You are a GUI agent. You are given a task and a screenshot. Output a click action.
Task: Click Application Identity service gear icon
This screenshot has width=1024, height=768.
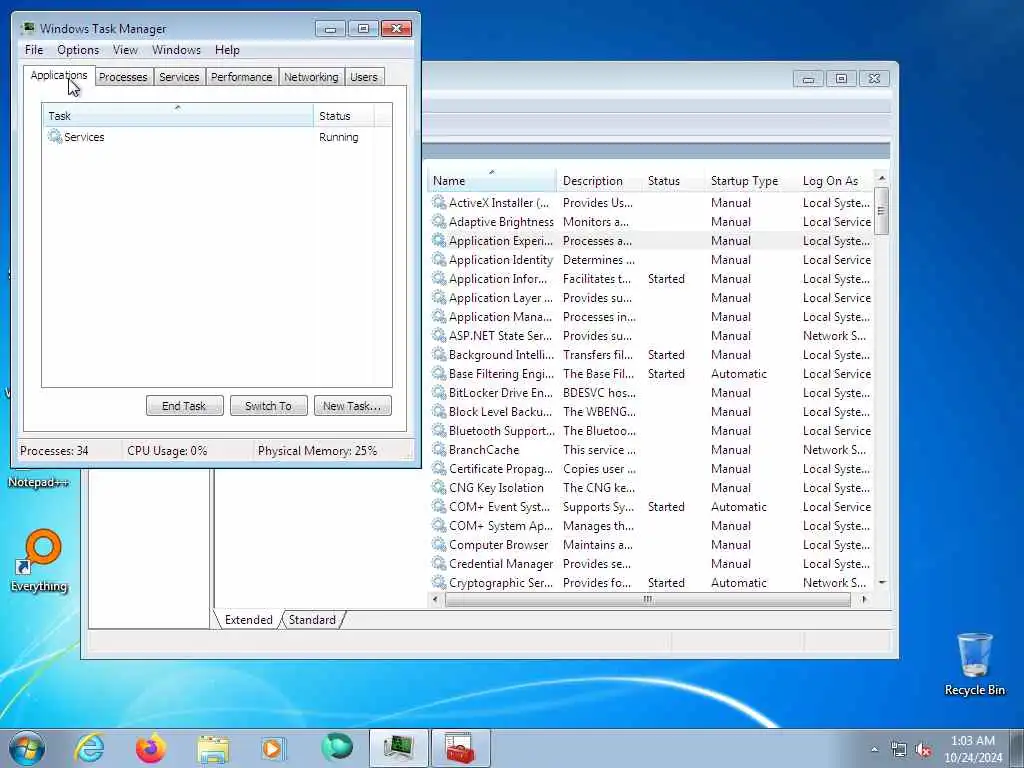click(439, 259)
